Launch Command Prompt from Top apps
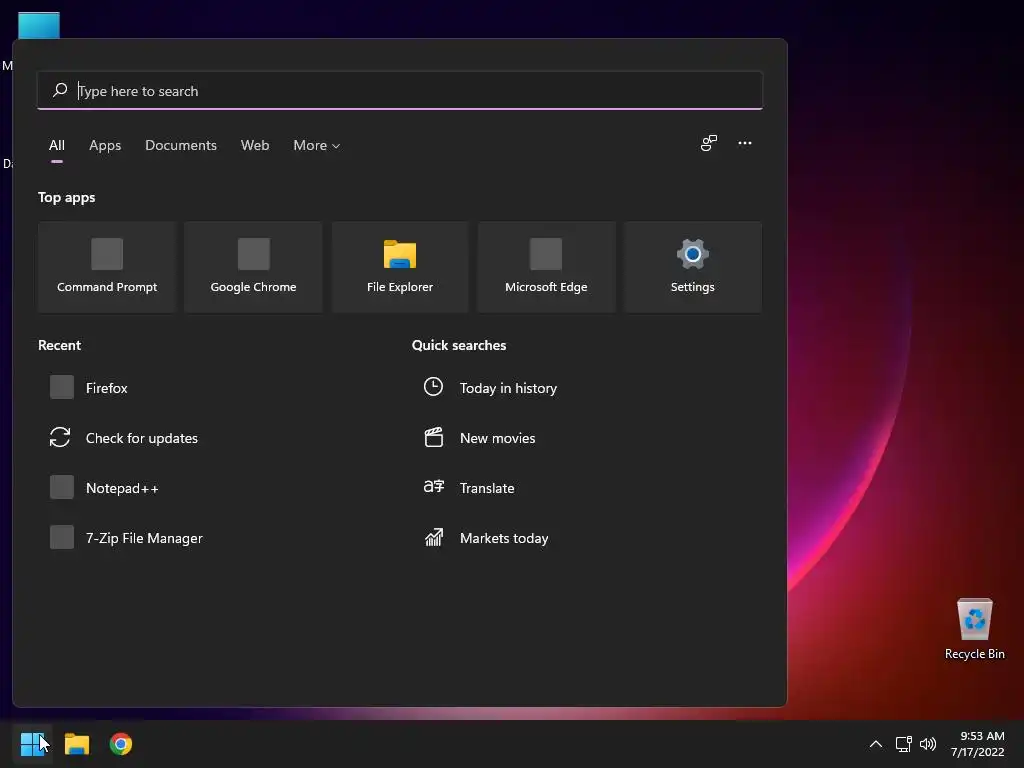1024x768 pixels. tap(107, 267)
